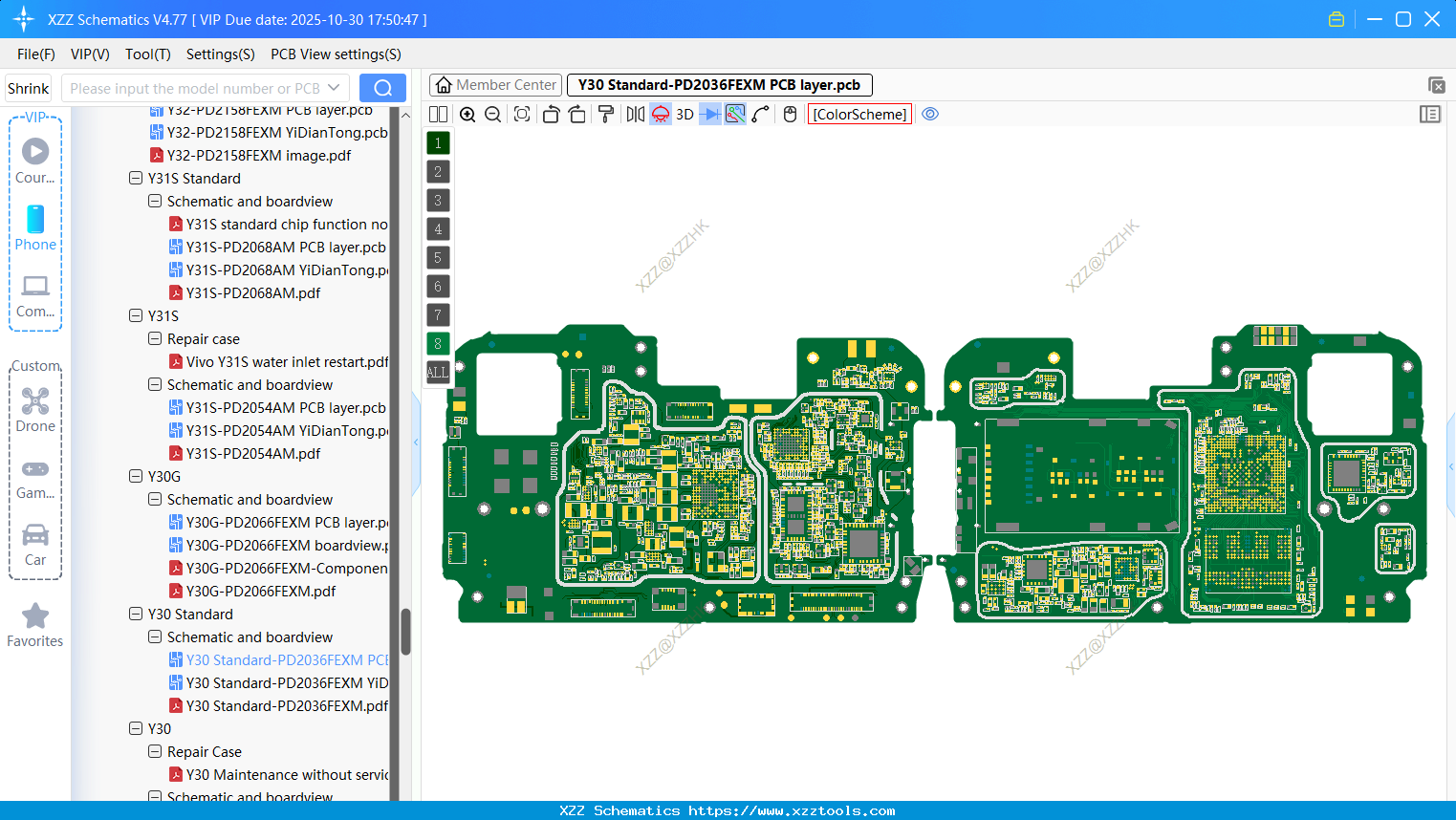Select the zoom out tool
The height and width of the screenshot is (820, 1456).
(x=491, y=114)
